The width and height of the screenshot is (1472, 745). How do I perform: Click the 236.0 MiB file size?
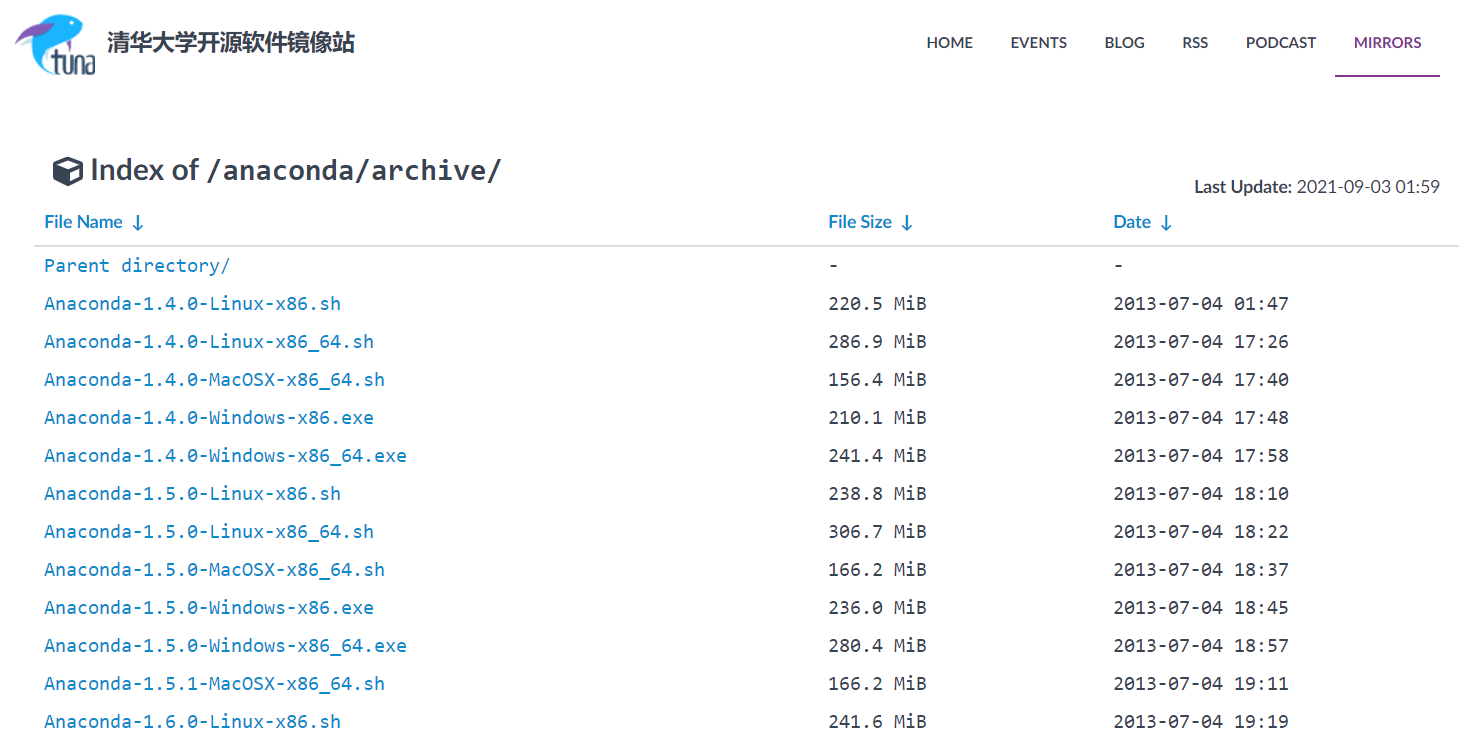coord(877,607)
